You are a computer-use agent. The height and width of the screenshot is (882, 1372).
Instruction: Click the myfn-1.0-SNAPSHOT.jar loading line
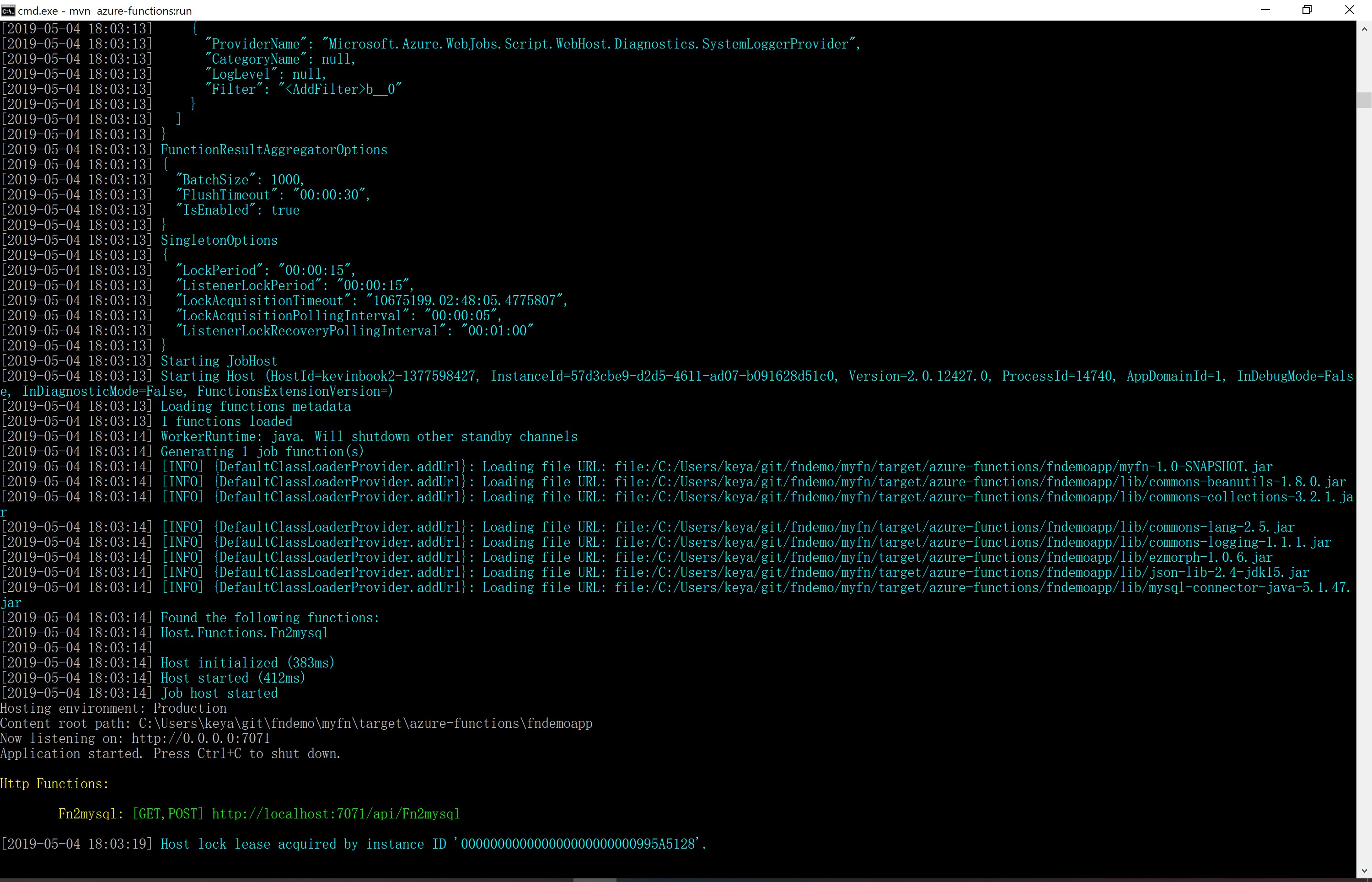pyautogui.click(x=637, y=467)
